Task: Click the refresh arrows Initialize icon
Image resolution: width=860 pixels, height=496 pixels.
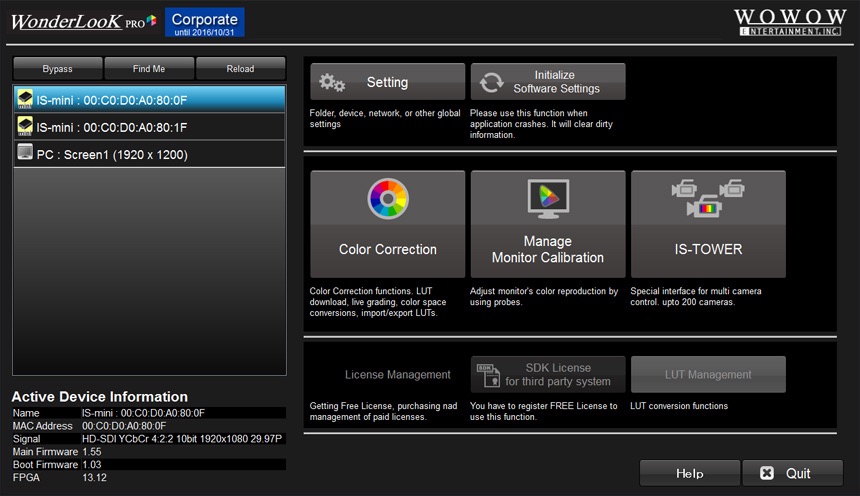Action: point(491,83)
